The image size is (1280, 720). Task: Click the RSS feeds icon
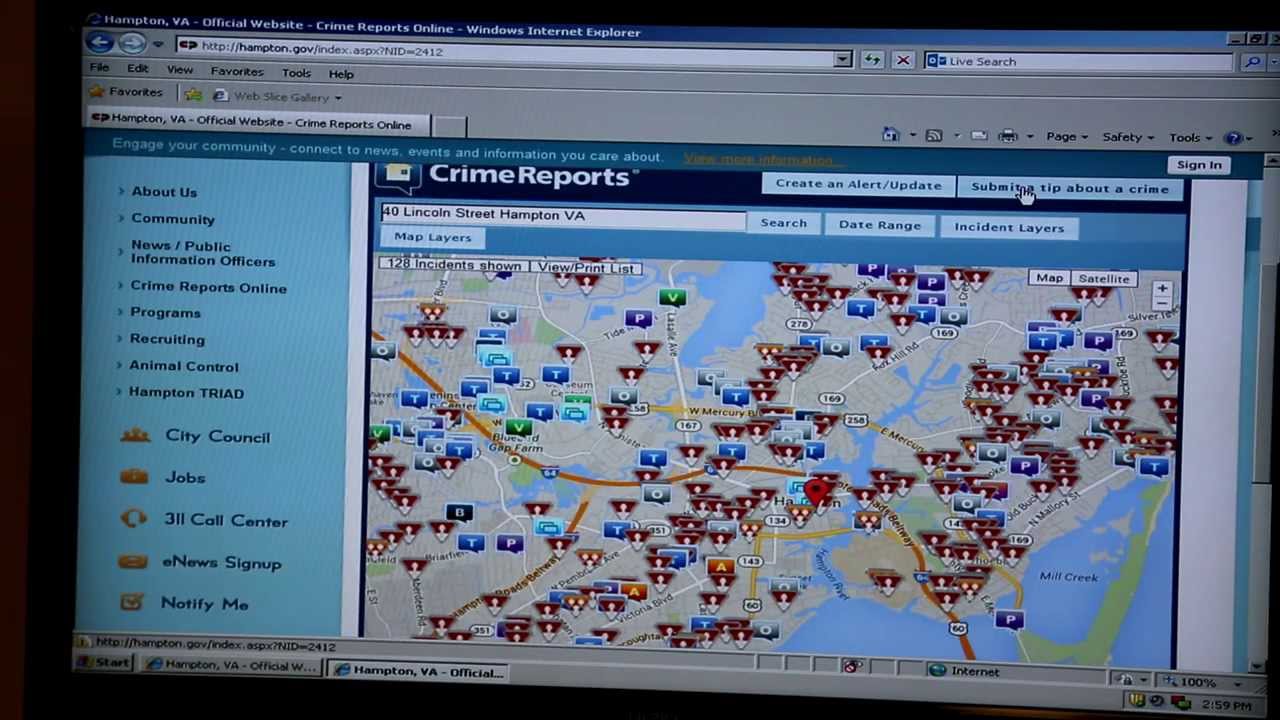(x=934, y=135)
